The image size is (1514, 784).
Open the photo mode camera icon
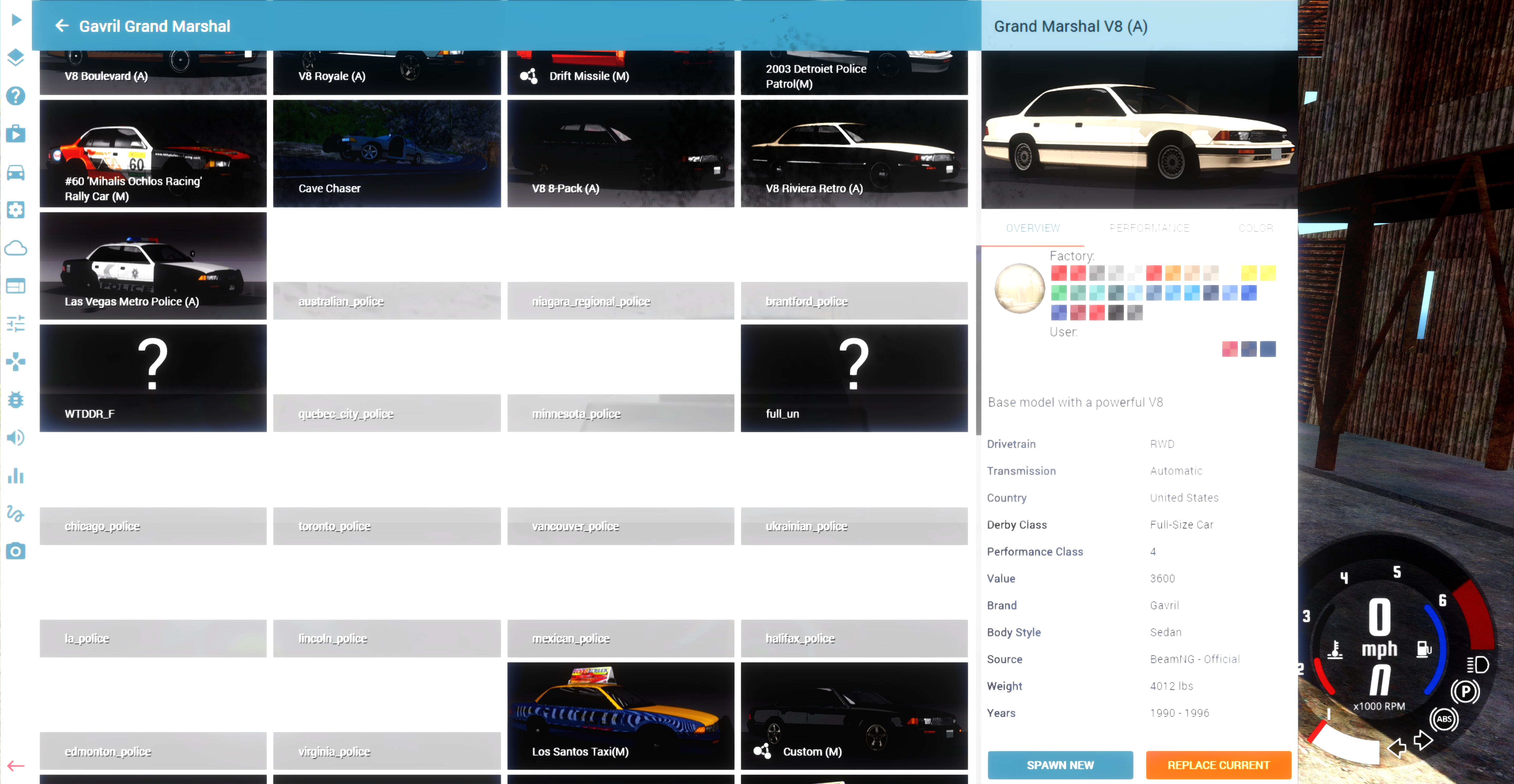[x=16, y=551]
